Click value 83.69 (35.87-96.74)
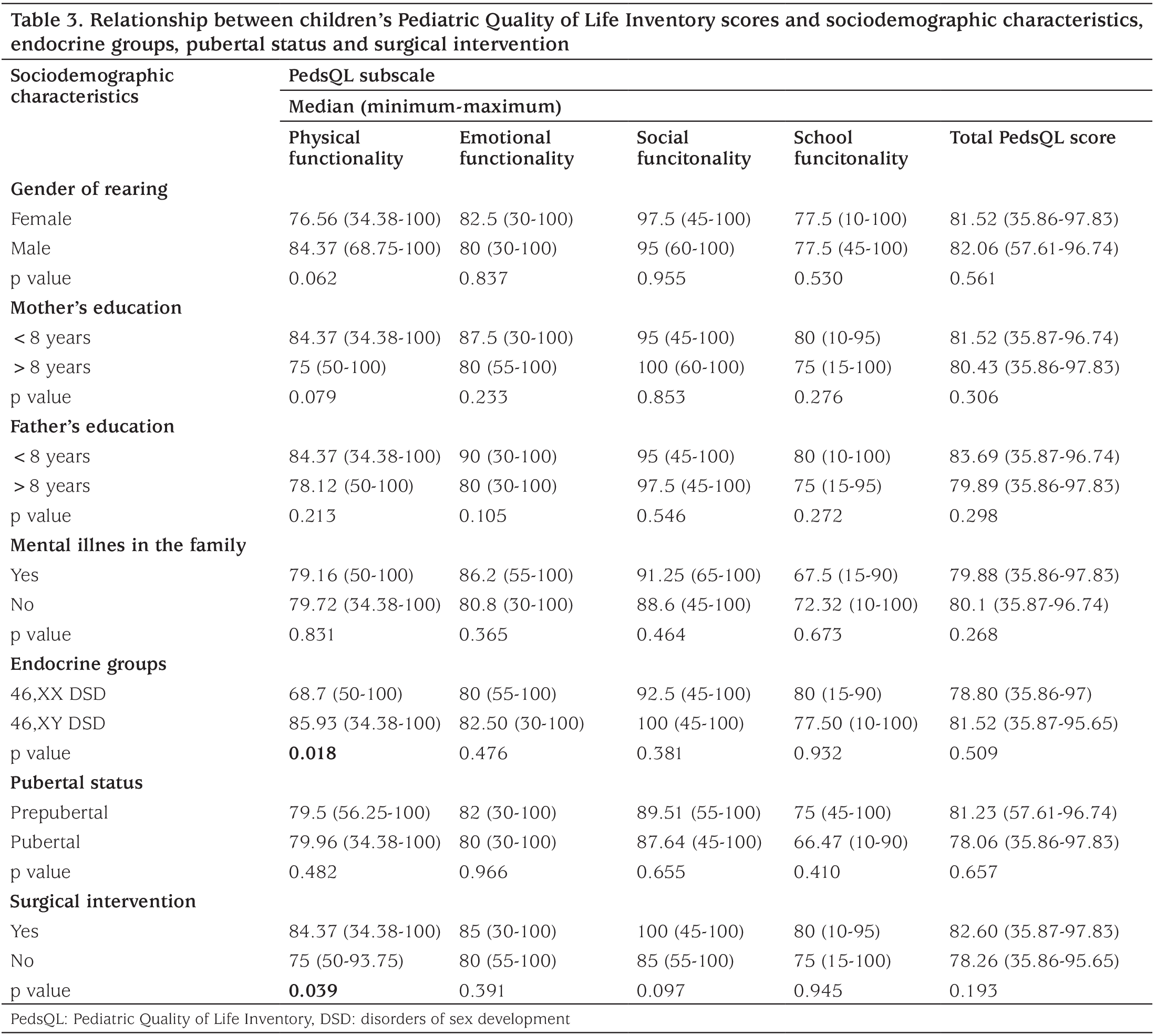Viewport: 1156px width, 1036px height. click(1034, 457)
